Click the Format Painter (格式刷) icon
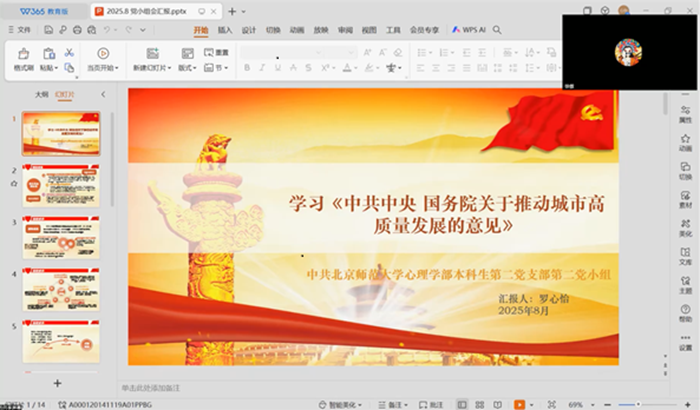700x410 pixels. click(x=22, y=54)
